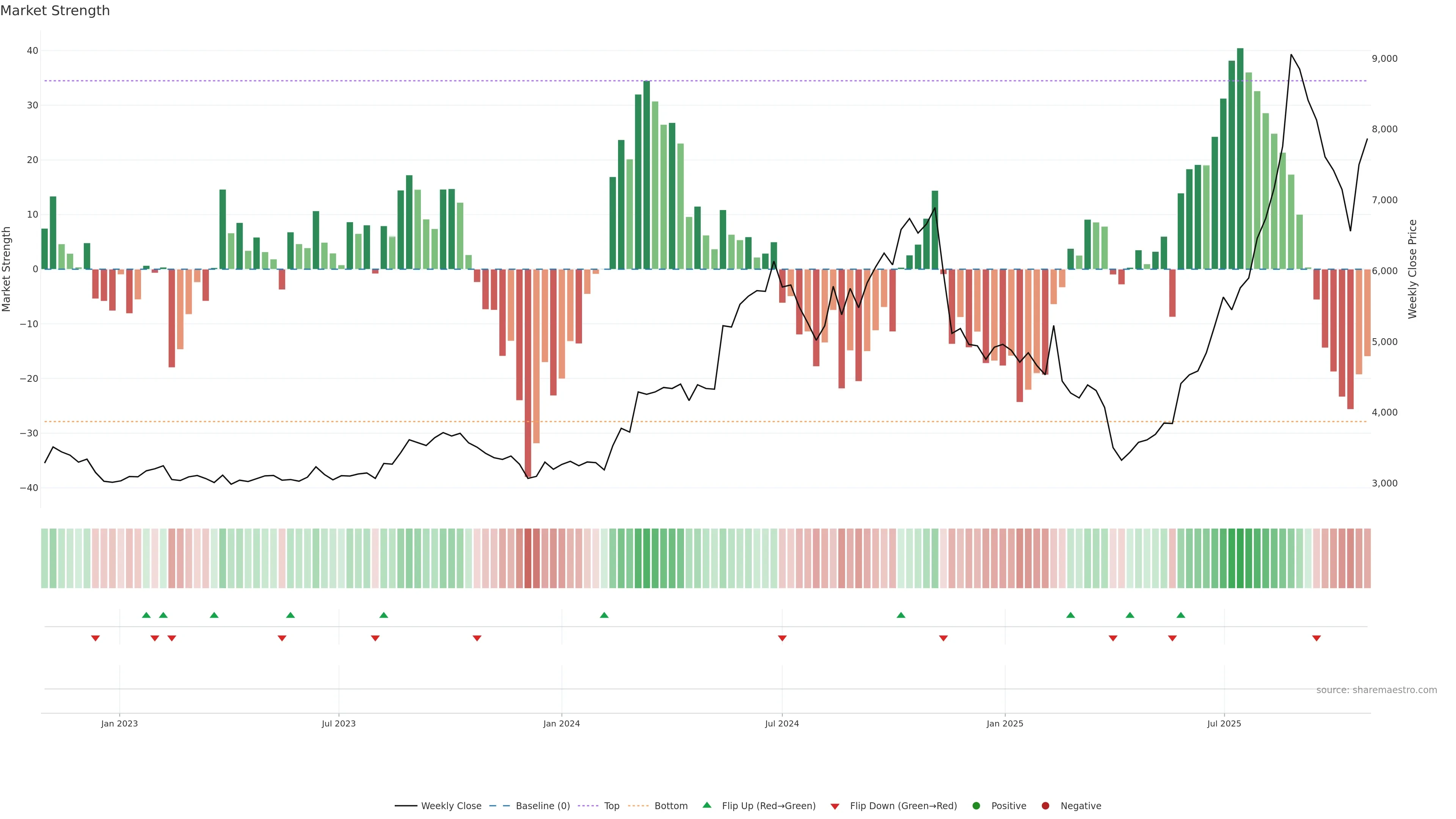1456x819 pixels.
Task: Click the green Positive circle in legend
Action: pyautogui.click(x=976, y=806)
